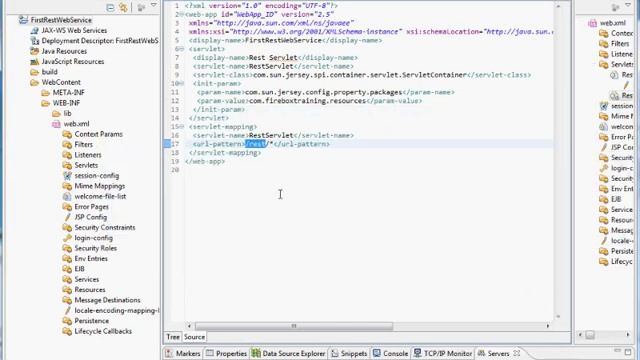Open Outline panel view menu dropdown arrow
Viewport: 640px width, 360px height.
628,5
